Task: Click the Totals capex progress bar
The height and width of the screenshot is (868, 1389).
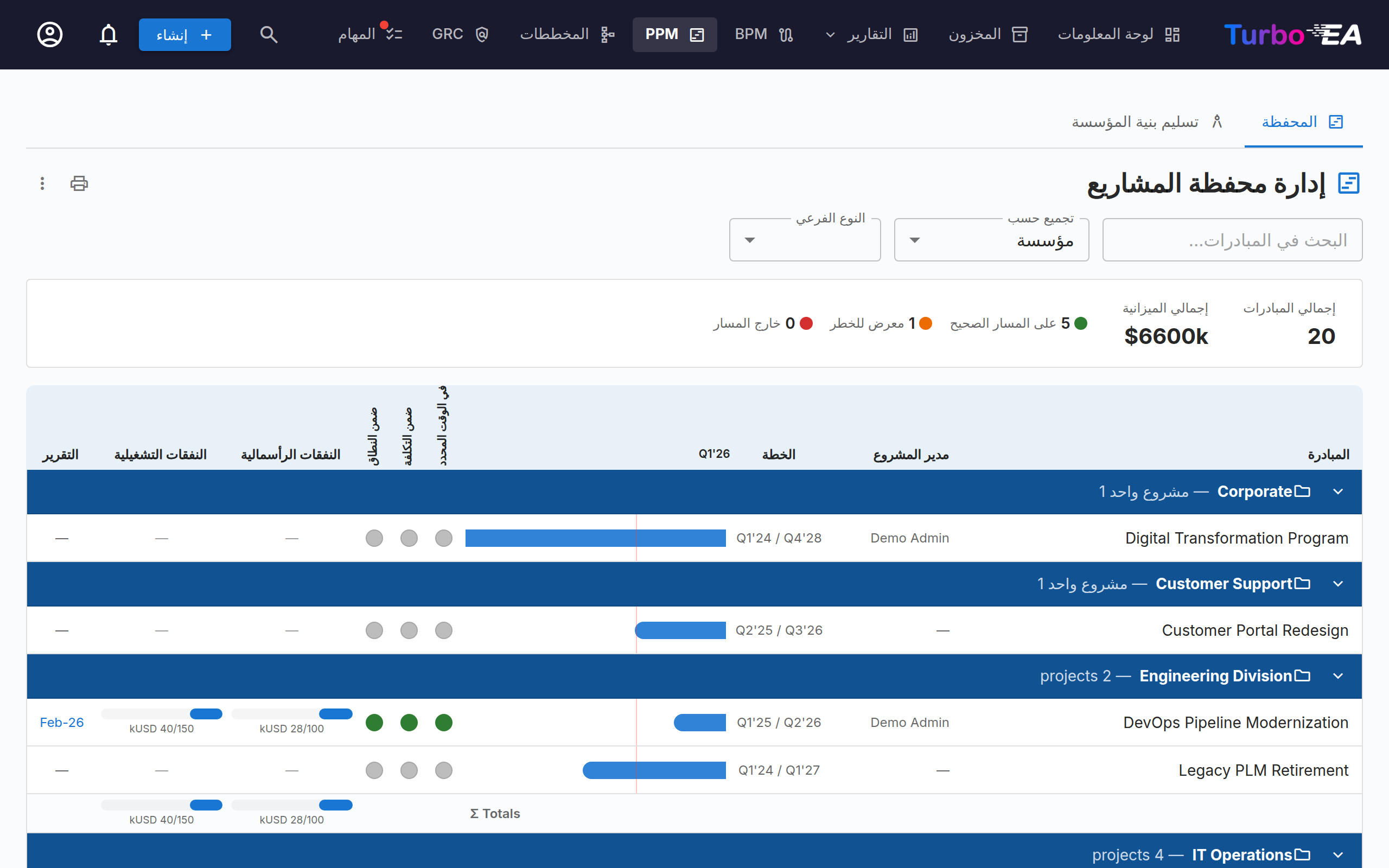Action: coord(291,806)
